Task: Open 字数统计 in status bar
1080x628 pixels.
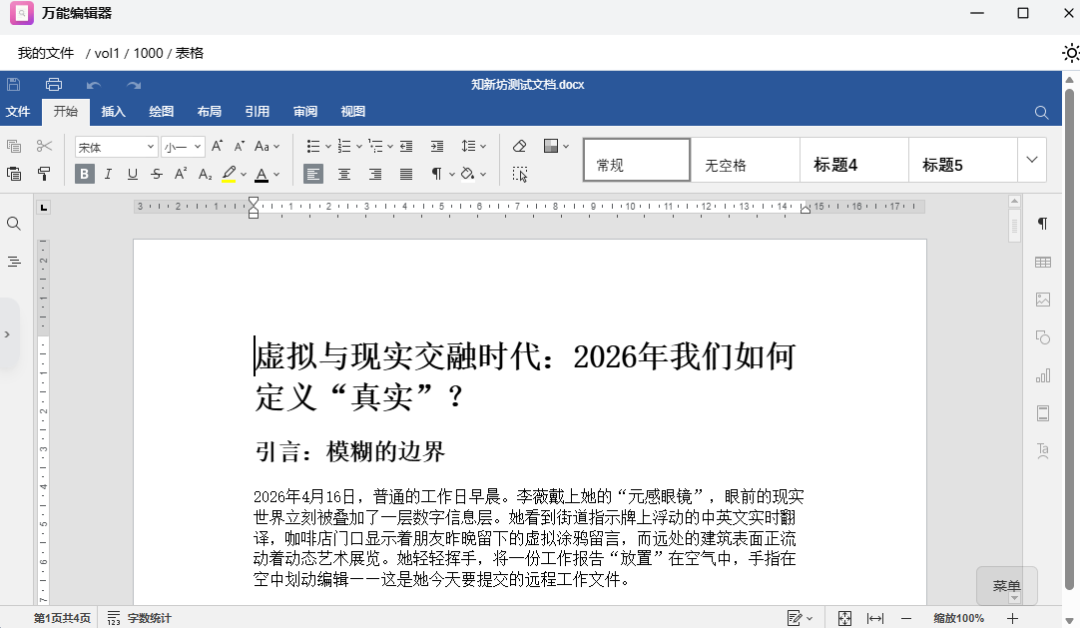Action: pos(139,618)
